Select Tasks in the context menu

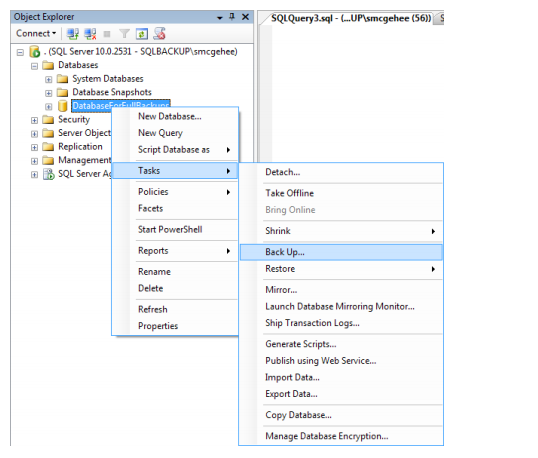click(x=175, y=171)
